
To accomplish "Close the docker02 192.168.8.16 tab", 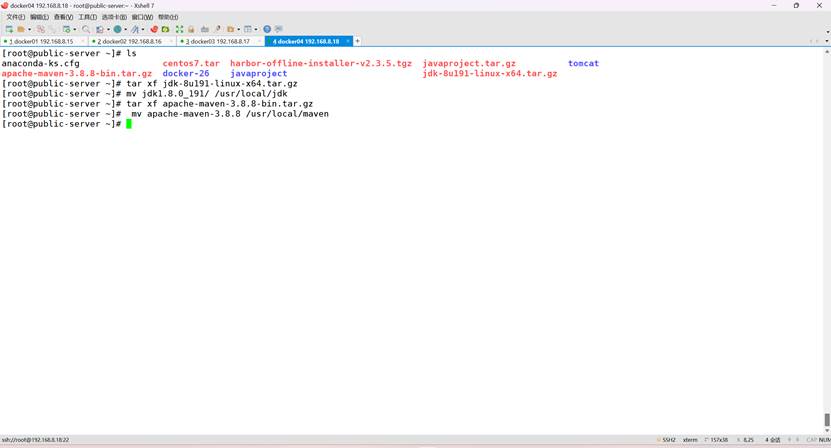I will (x=171, y=41).
